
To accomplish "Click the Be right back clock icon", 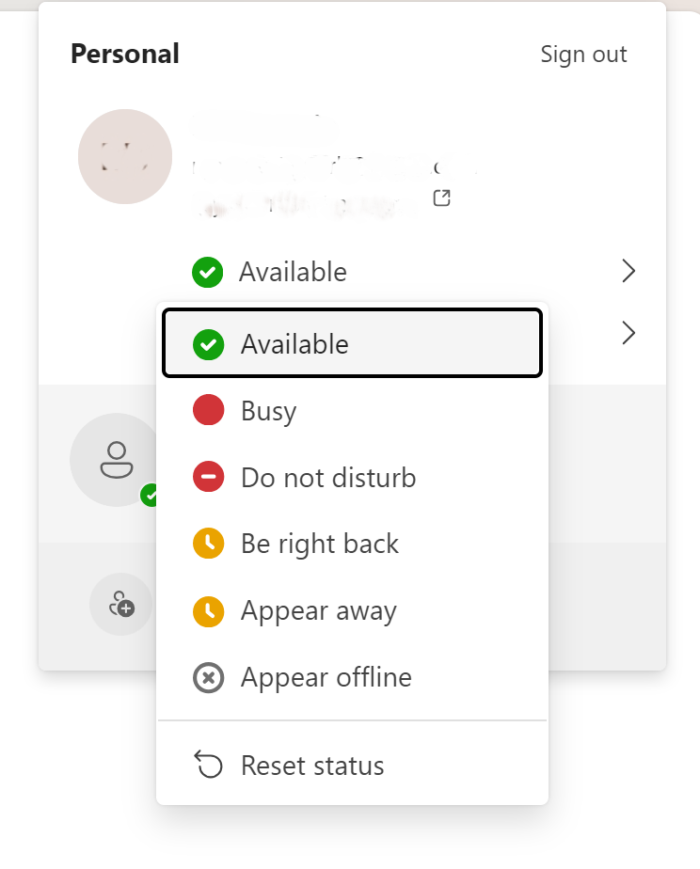I will (x=208, y=543).
